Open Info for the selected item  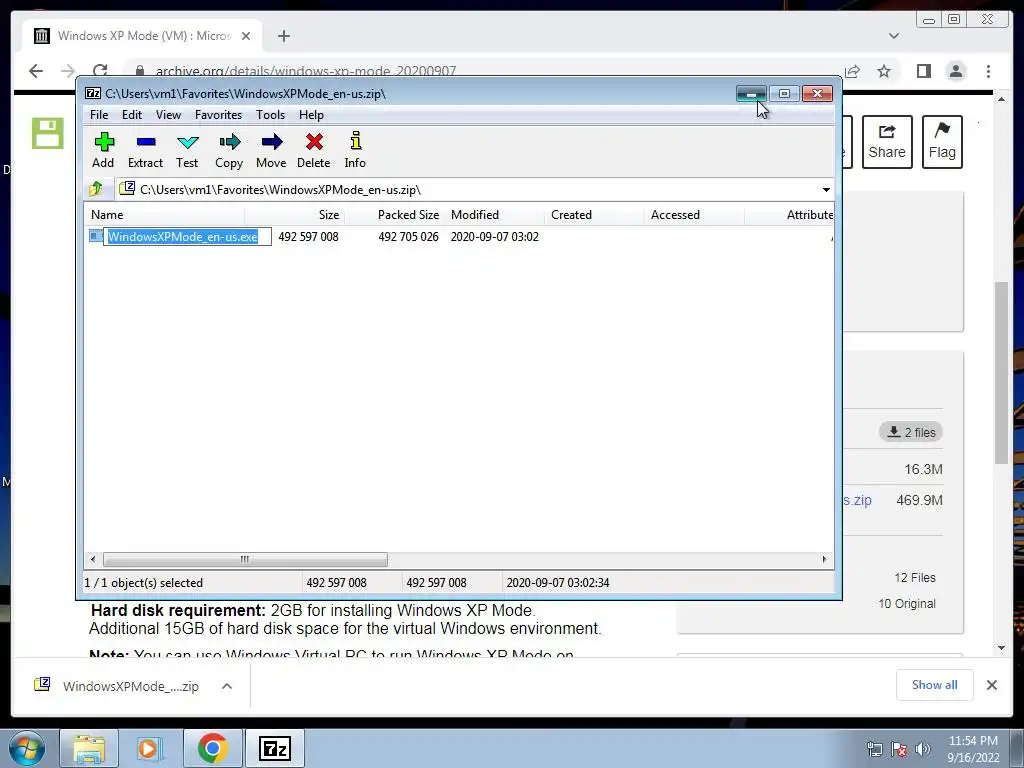(355, 150)
